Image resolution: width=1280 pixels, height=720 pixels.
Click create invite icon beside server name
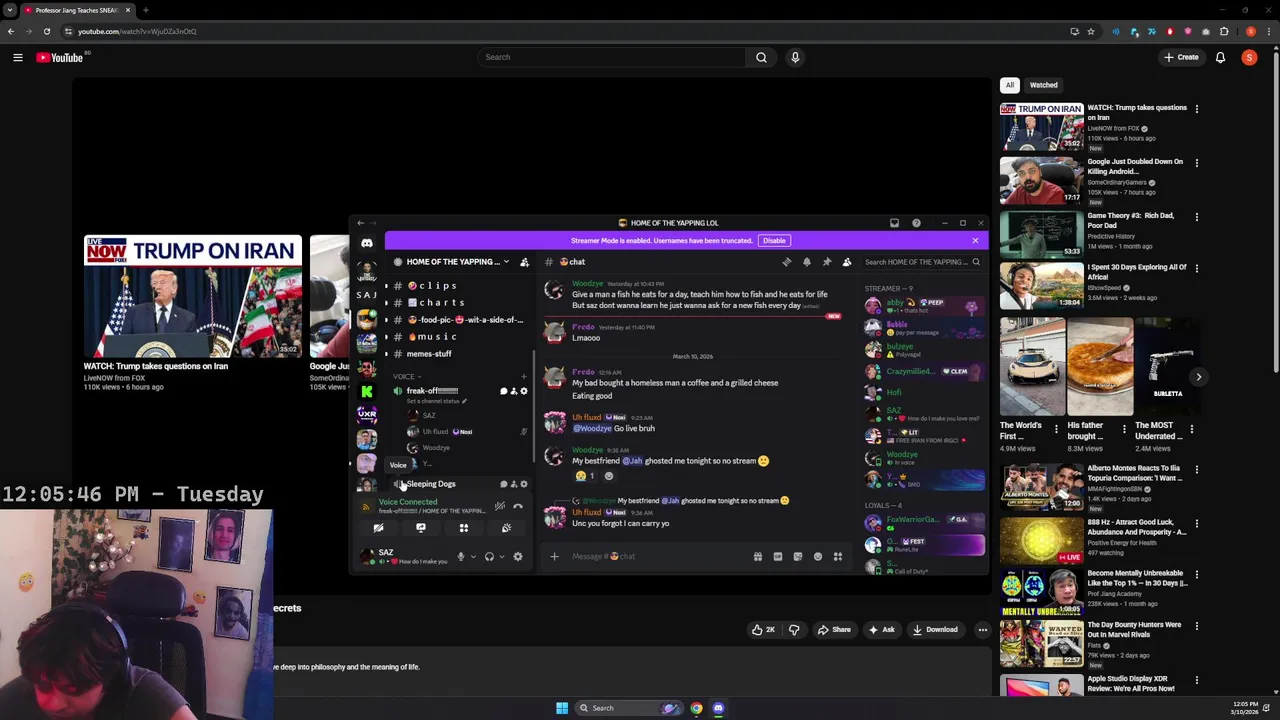pos(524,262)
